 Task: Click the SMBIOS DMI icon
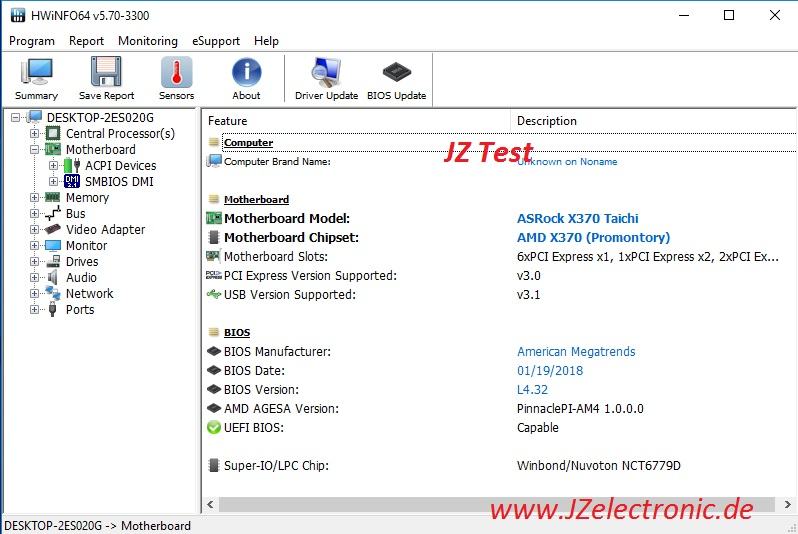click(72, 181)
